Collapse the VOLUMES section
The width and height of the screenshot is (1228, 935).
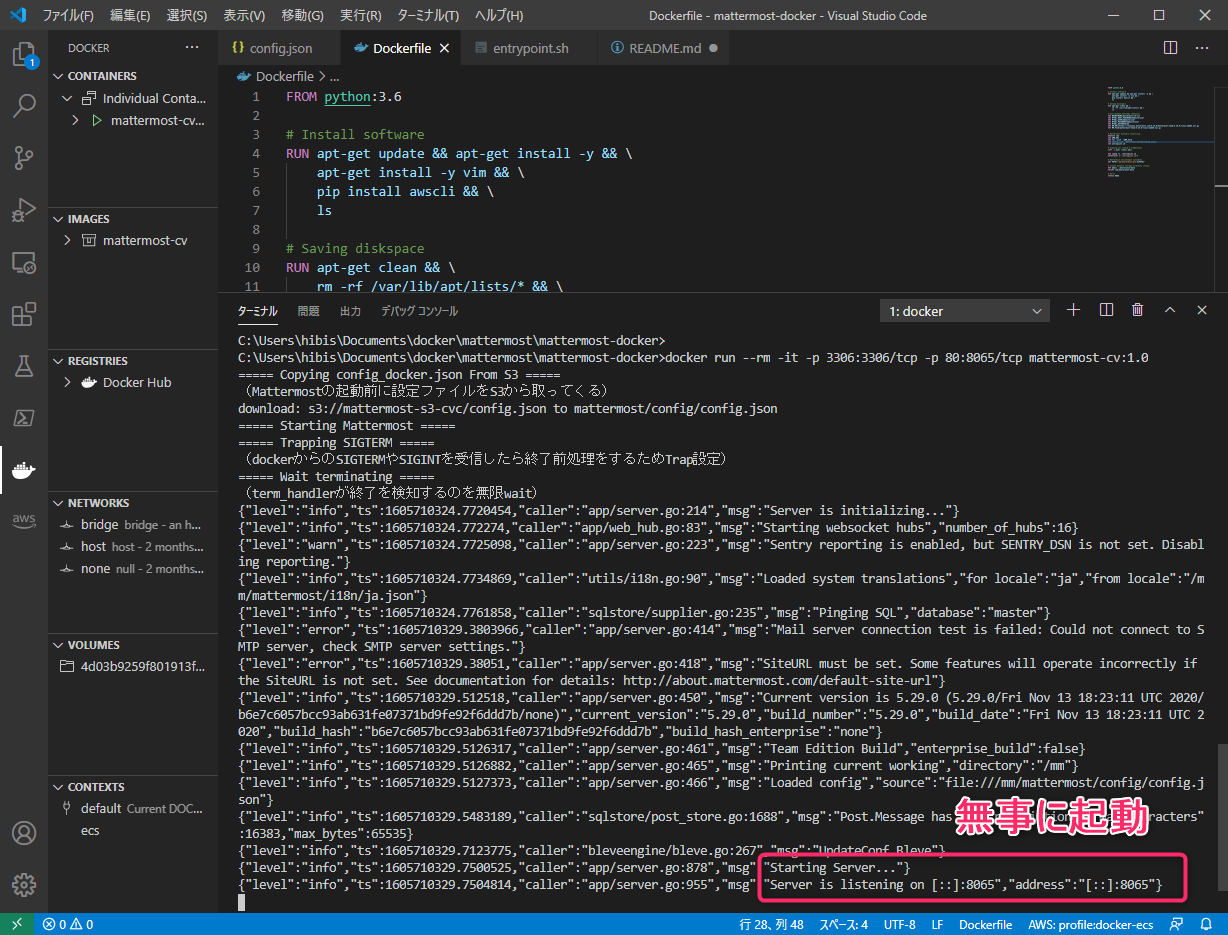coord(133,645)
